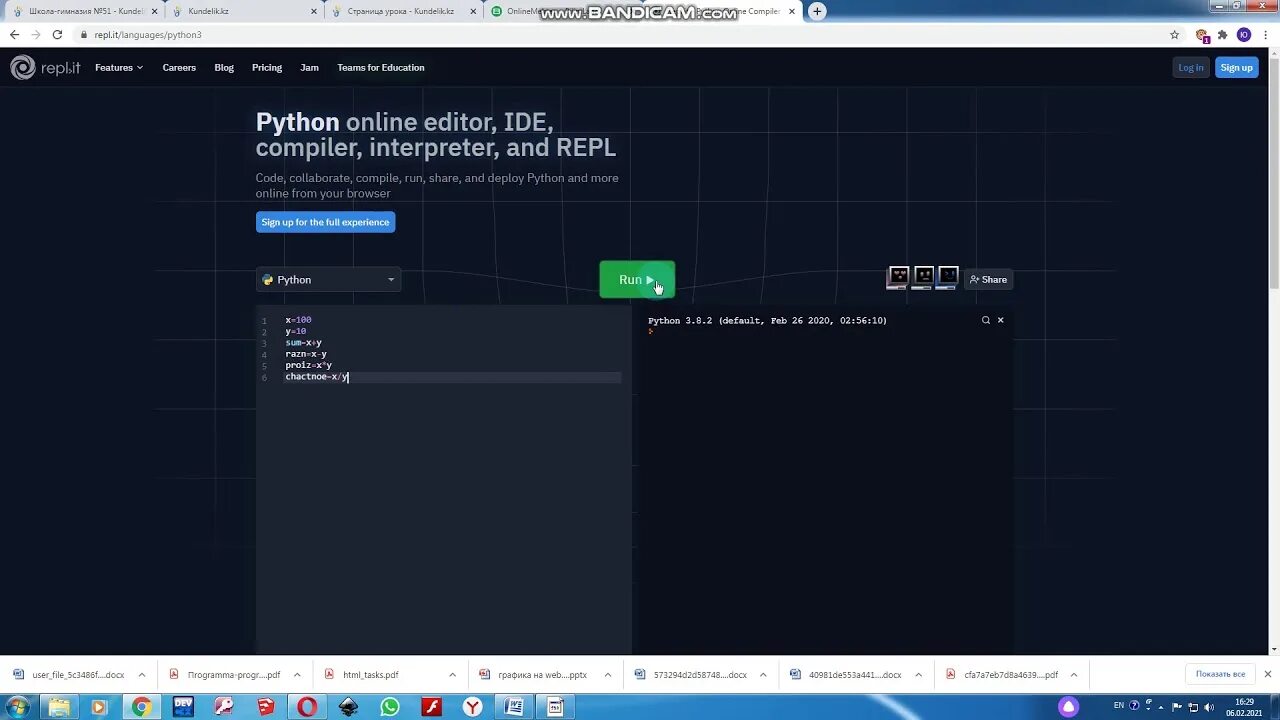Open Word from taskbar

click(x=514, y=707)
